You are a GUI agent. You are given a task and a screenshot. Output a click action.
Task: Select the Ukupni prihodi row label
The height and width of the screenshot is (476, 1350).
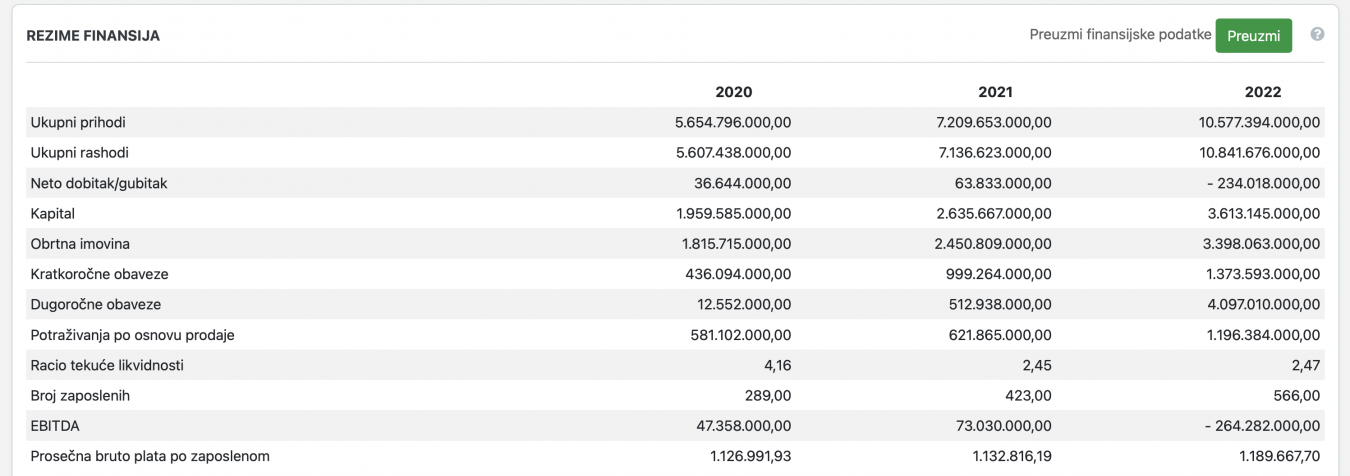point(78,123)
